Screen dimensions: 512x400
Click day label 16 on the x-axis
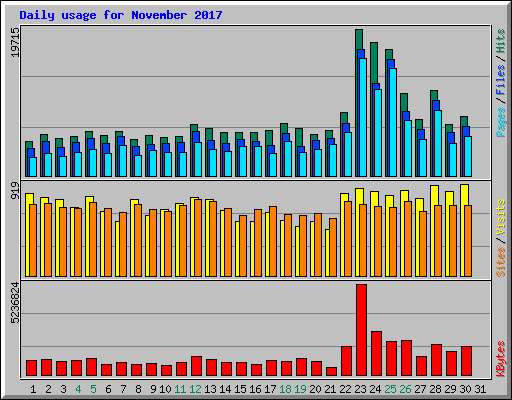coord(255,389)
